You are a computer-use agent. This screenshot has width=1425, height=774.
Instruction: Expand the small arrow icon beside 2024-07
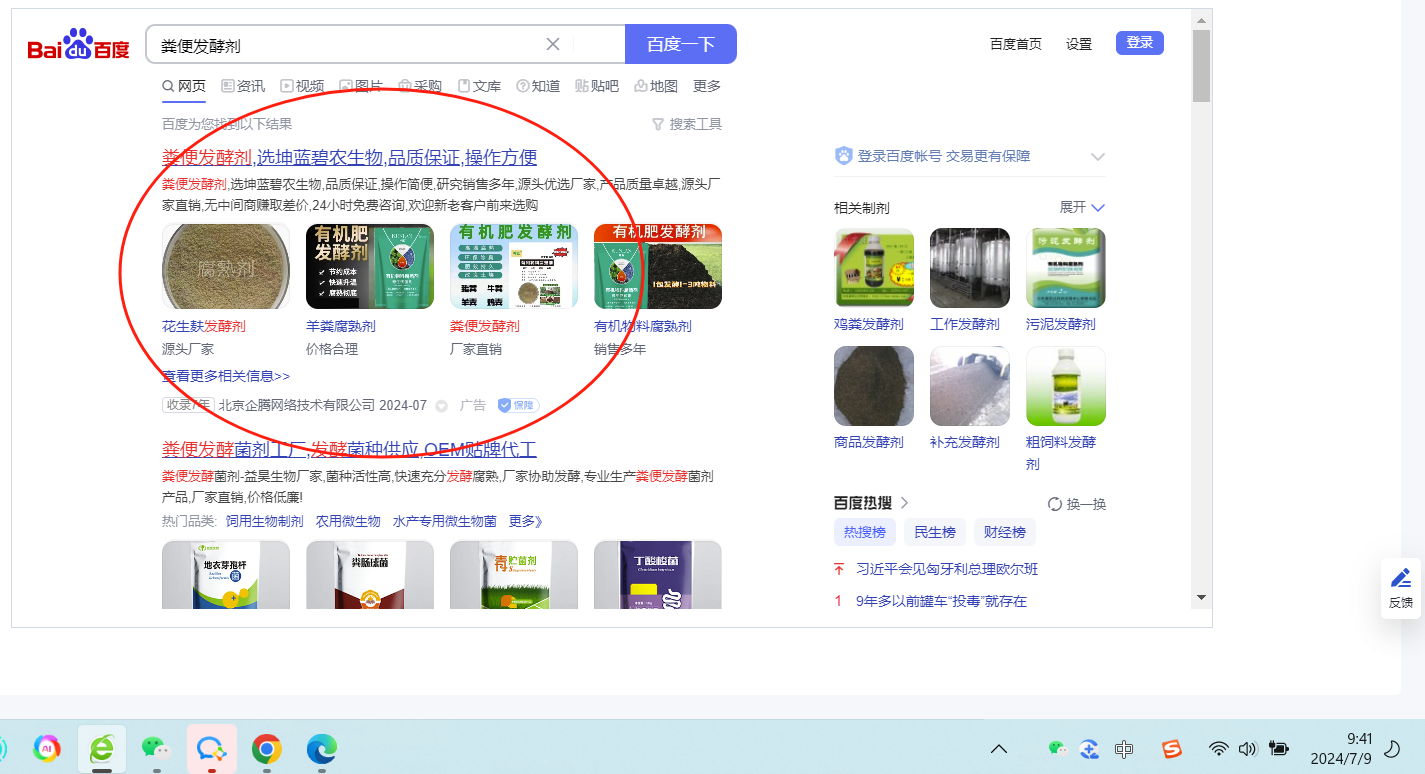pyautogui.click(x=441, y=406)
